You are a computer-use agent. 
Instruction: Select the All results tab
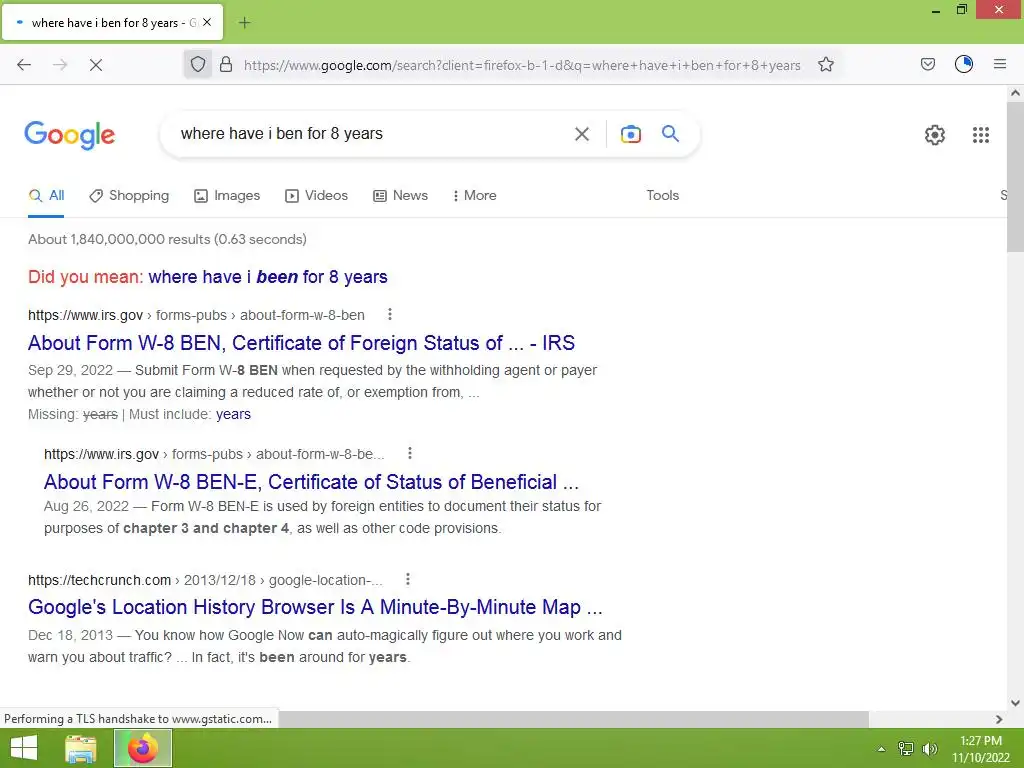(x=46, y=195)
